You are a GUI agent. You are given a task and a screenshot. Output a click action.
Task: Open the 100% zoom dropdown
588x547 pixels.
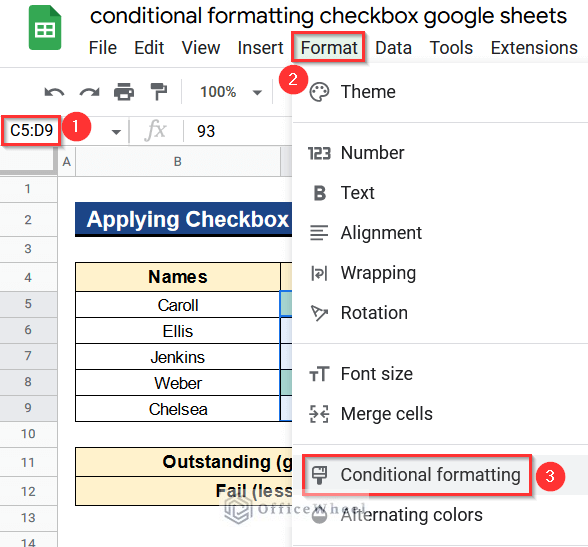tap(230, 92)
